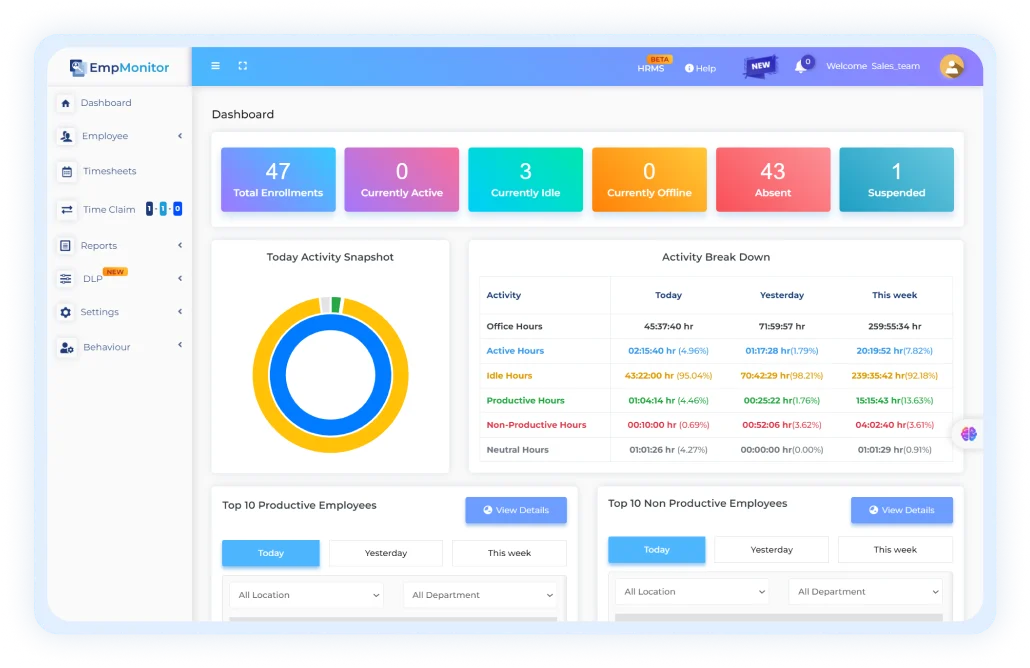Image resolution: width=1030 pixels, height=668 pixels.
Task: Click the brain icon on right edge
Action: pos(968,434)
